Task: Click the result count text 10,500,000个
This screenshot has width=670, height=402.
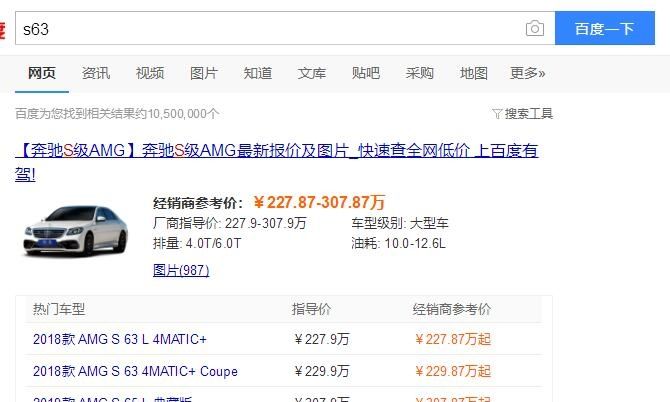Action: (183, 114)
